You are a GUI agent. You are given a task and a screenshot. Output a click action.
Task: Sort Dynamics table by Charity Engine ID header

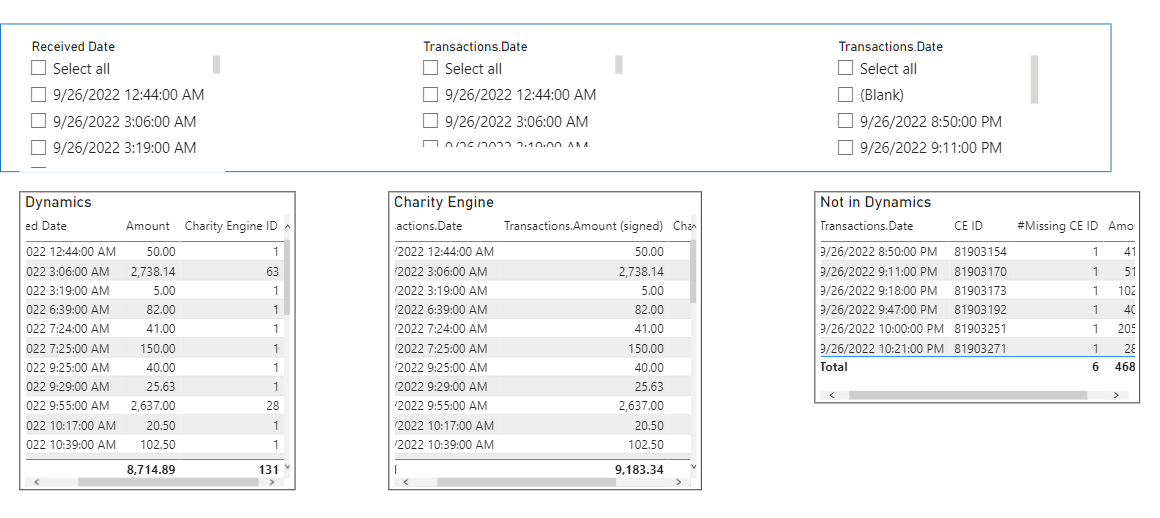point(232,226)
